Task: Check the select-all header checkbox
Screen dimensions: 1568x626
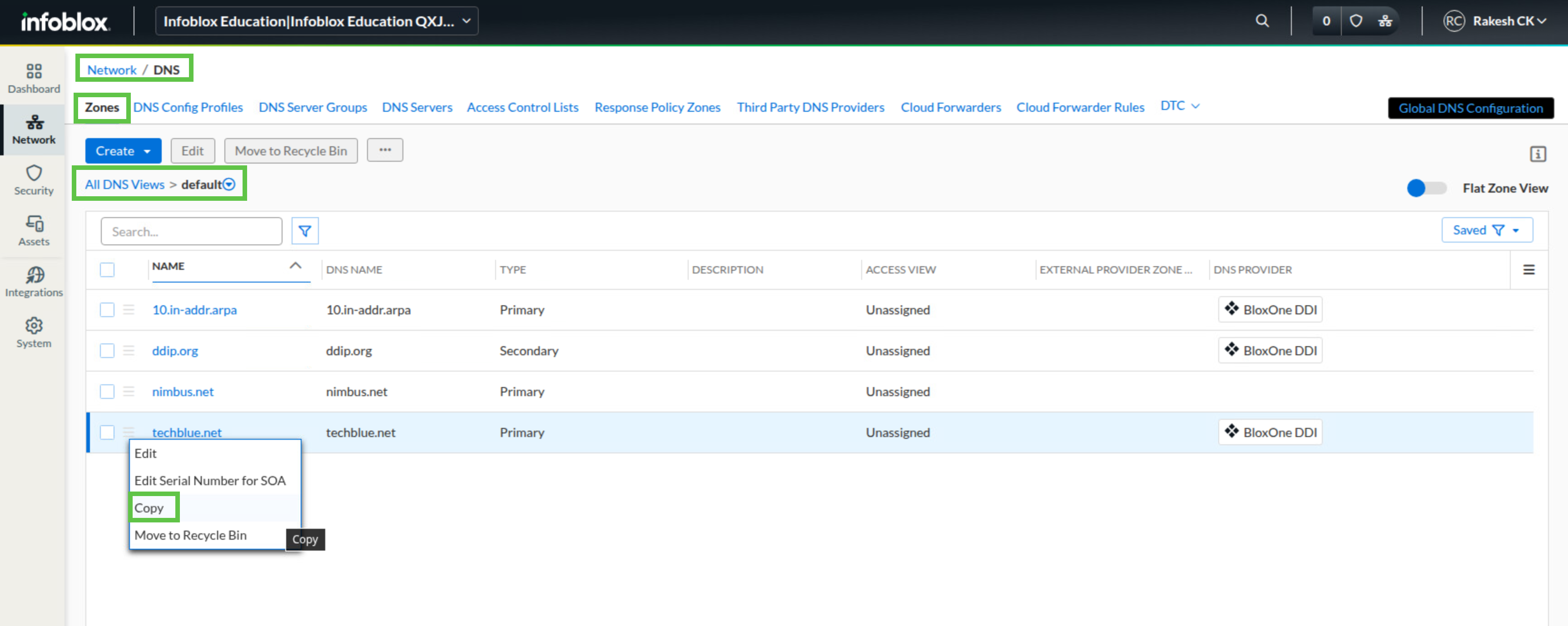Action: 107,269
